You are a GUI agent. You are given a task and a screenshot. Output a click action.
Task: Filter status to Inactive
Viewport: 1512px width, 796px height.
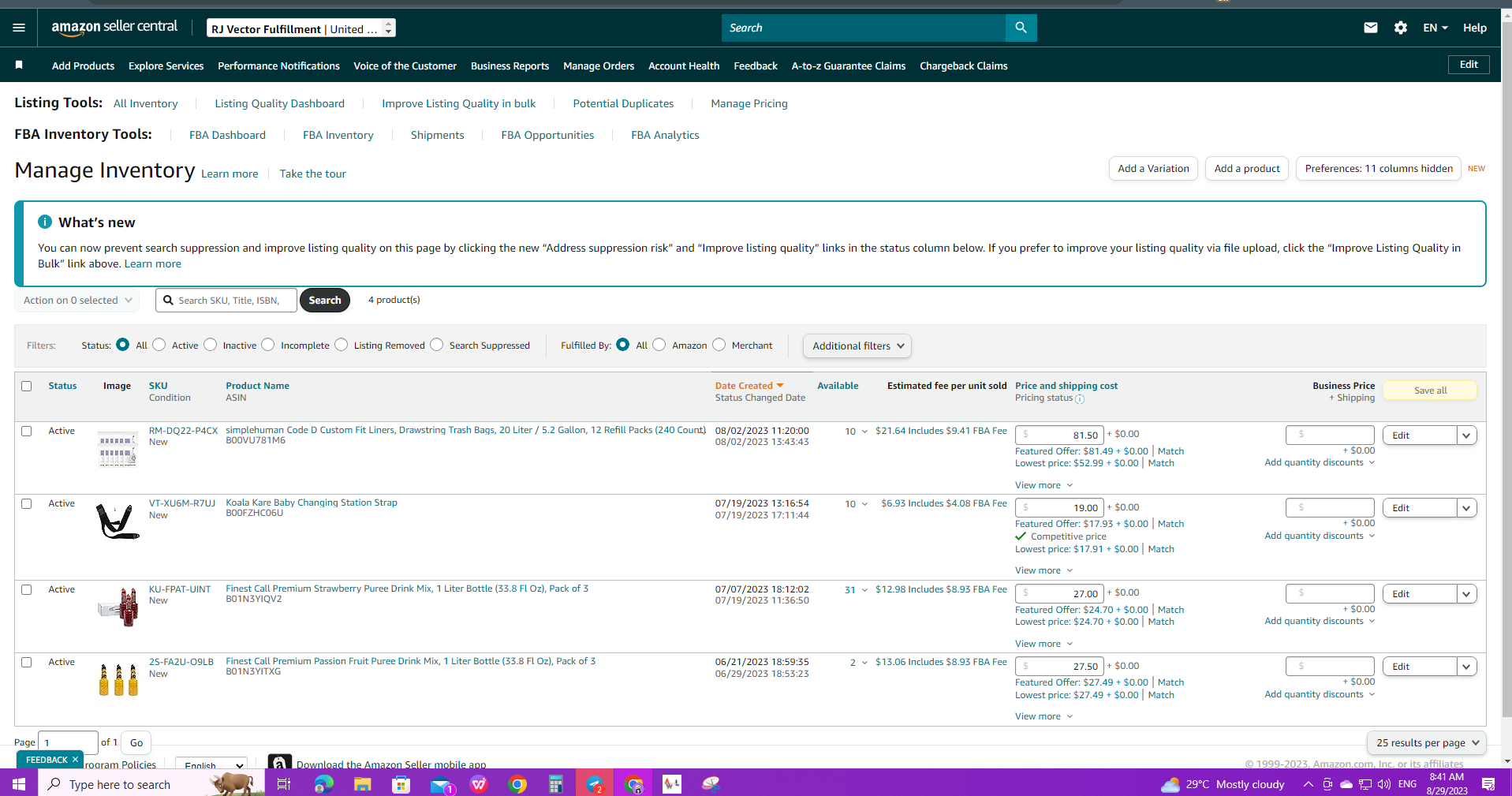[x=211, y=345]
